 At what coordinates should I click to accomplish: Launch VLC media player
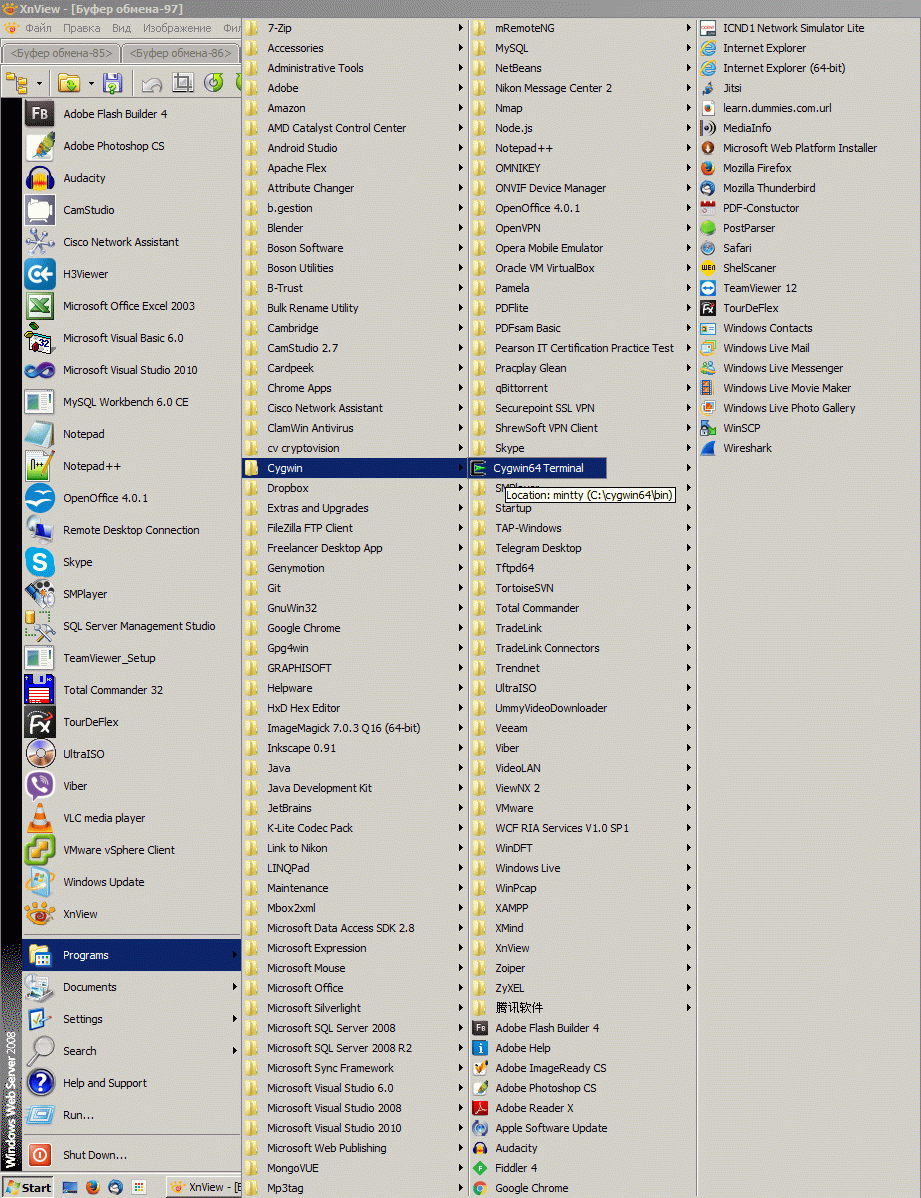point(131,818)
